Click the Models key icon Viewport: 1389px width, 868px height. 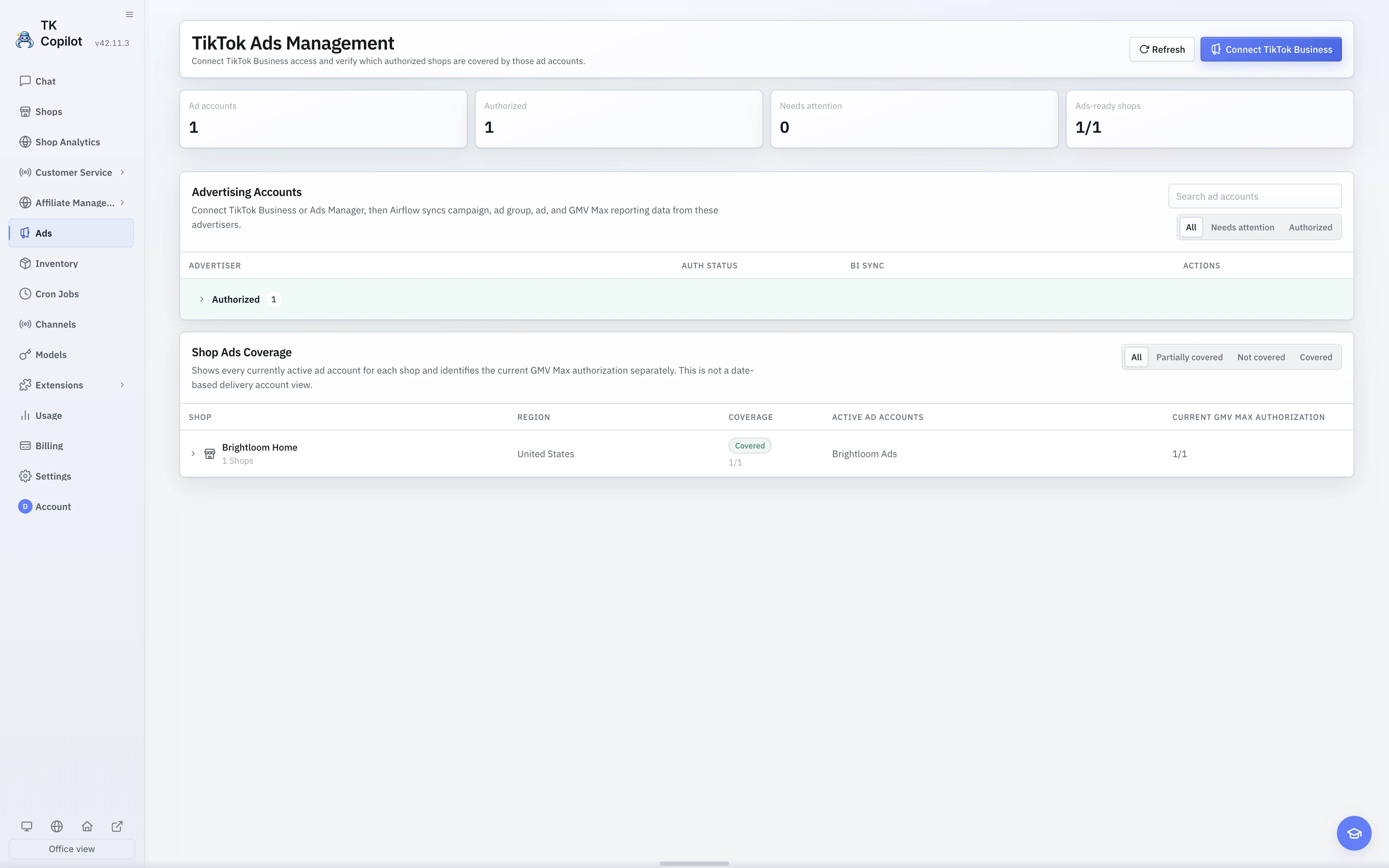click(x=25, y=355)
